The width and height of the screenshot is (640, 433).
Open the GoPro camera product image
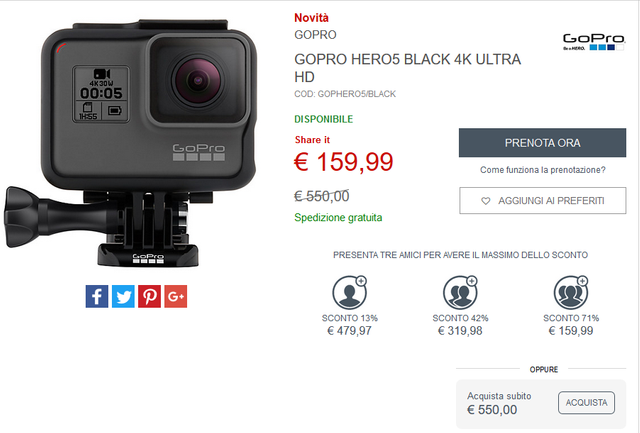(131, 142)
